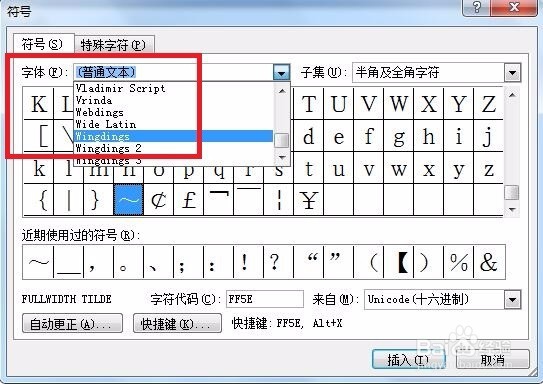543x384 pixels.
Task: Select the capital Y symbol cell
Action: pos(459,104)
